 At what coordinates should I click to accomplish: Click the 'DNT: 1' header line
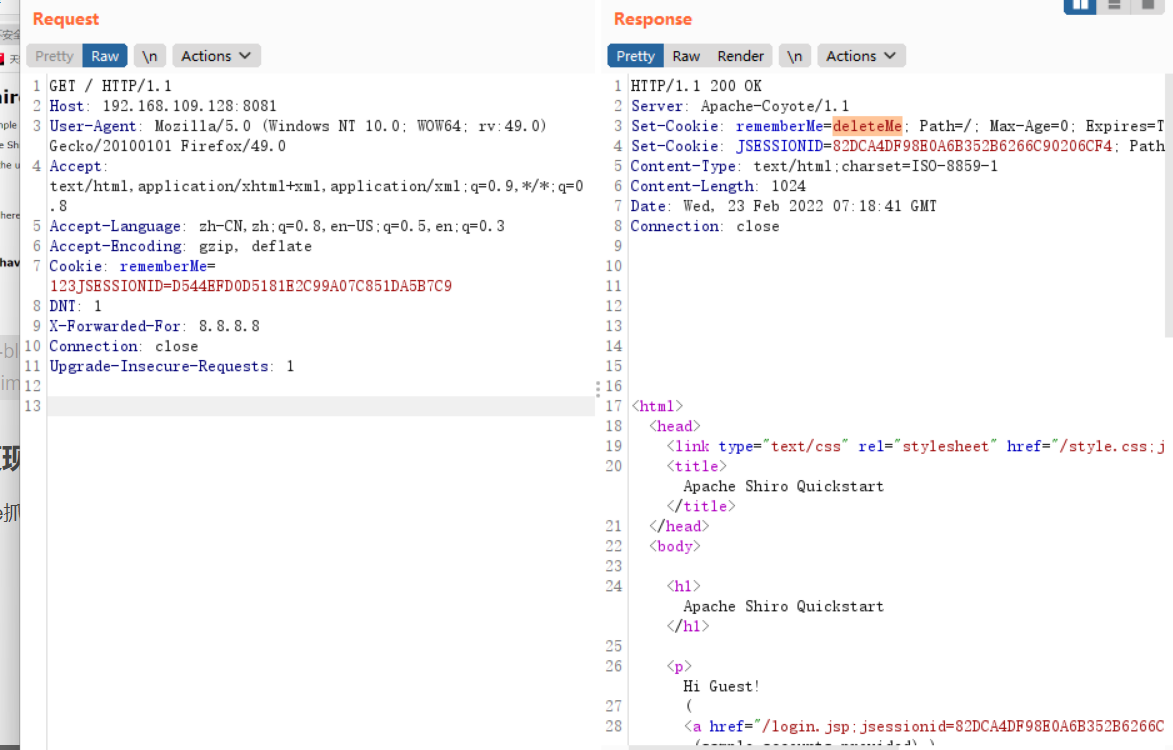76,306
